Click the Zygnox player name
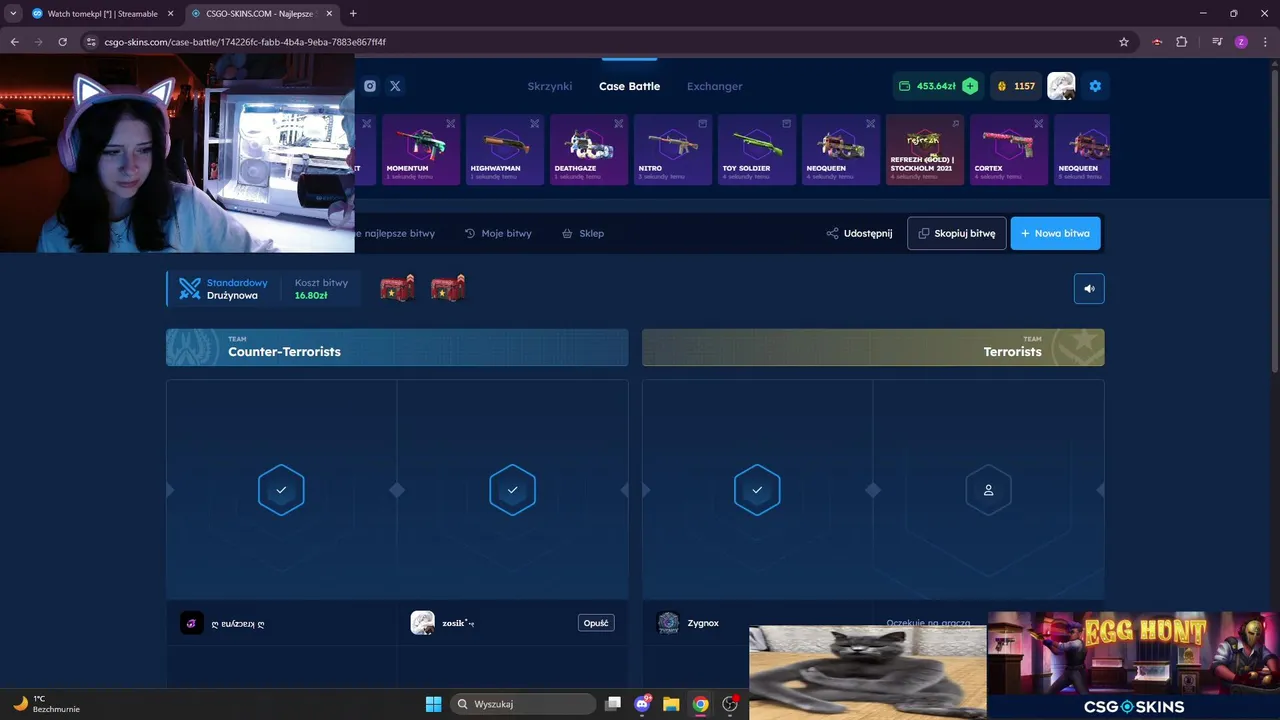The image size is (1280, 720). click(703, 623)
